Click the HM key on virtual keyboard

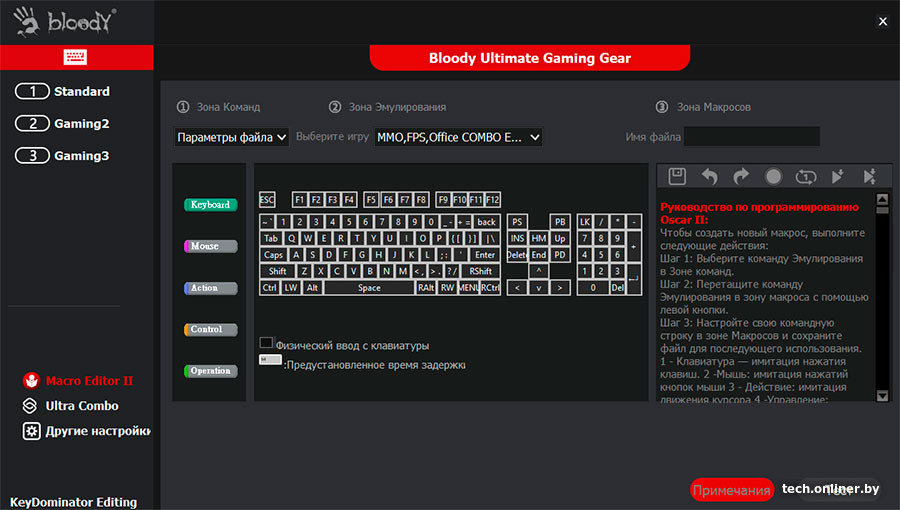538,238
